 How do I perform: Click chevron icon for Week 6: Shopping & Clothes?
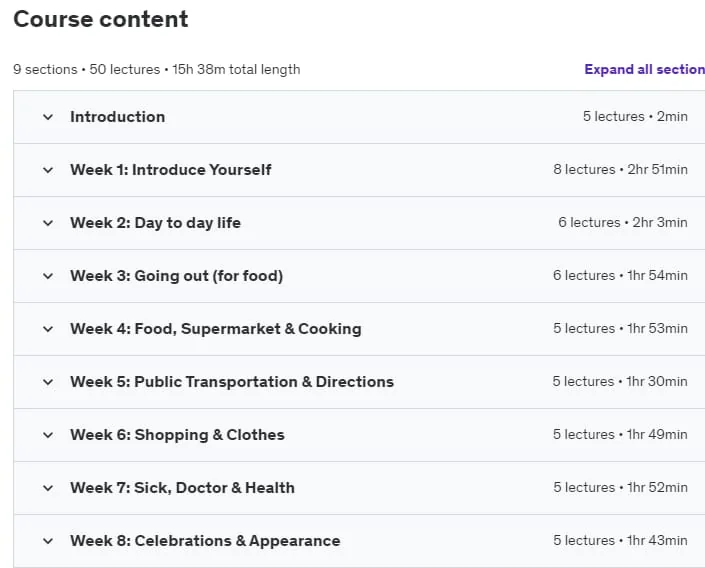pyautogui.click(x=48, y=435)
